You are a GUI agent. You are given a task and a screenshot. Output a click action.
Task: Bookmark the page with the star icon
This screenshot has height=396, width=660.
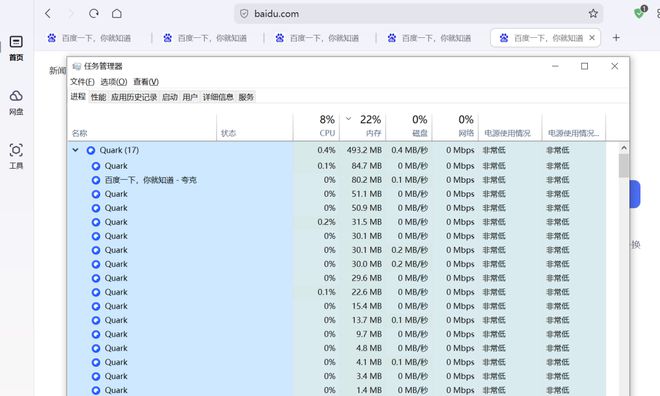(593, 13)
